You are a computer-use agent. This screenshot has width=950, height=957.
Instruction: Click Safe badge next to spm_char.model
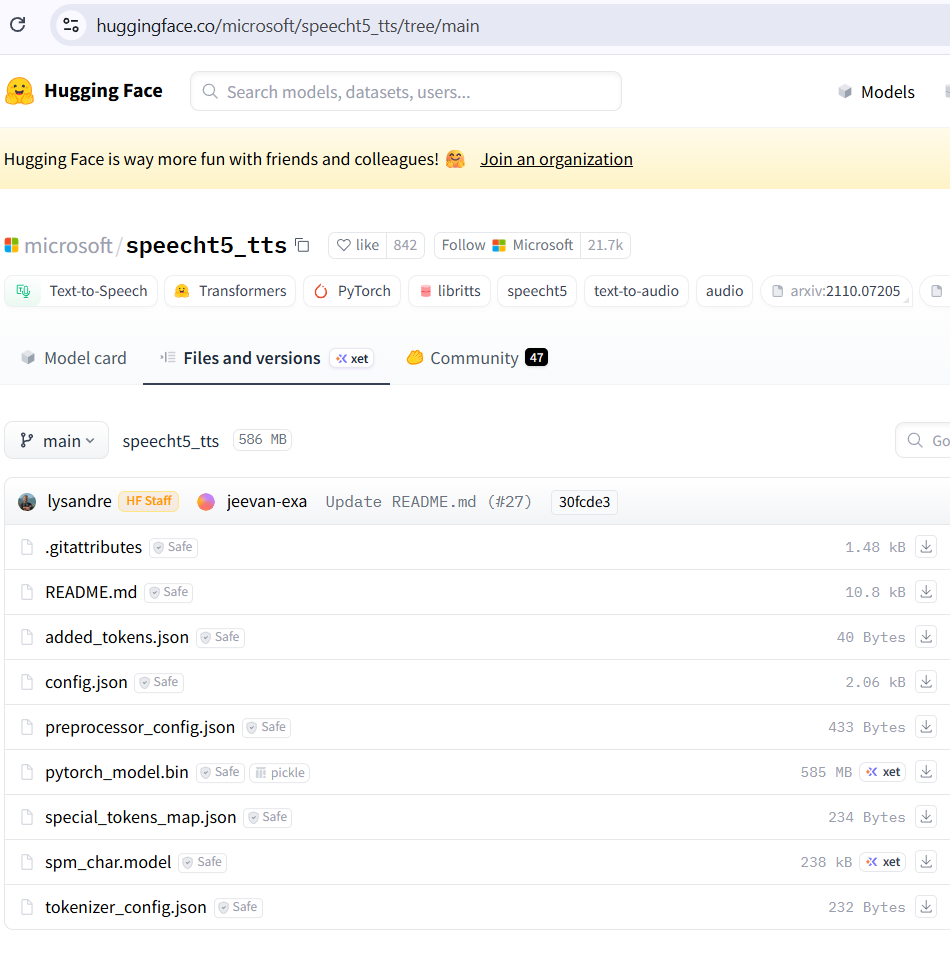click(203, 862)
